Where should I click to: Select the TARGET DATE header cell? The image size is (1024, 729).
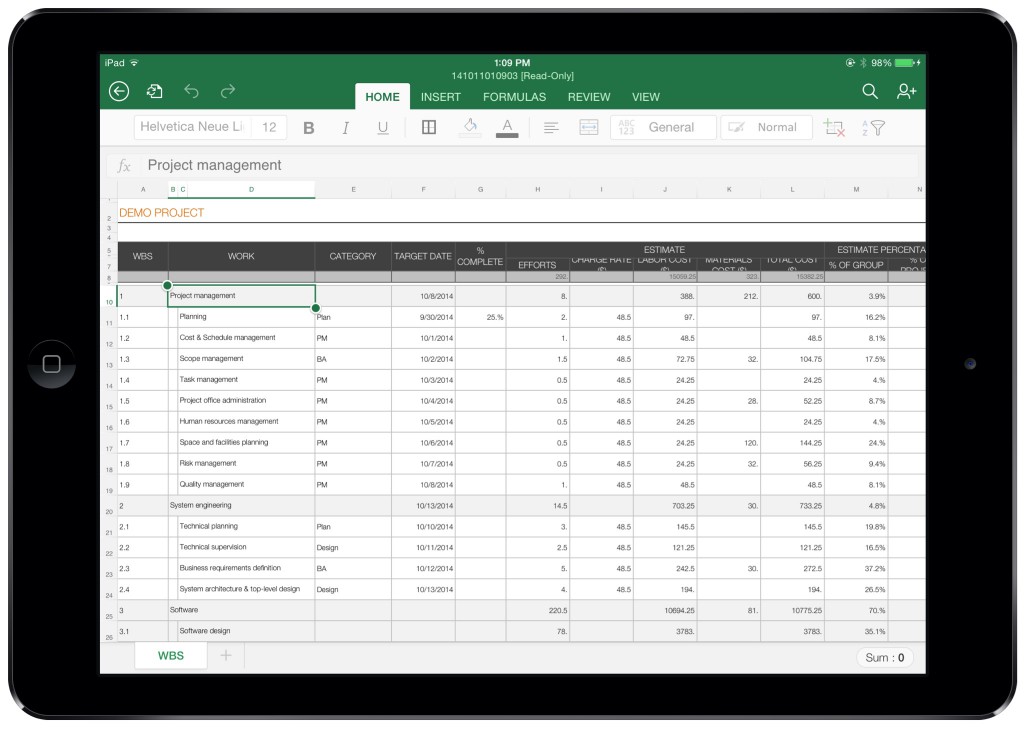(423, 256)
